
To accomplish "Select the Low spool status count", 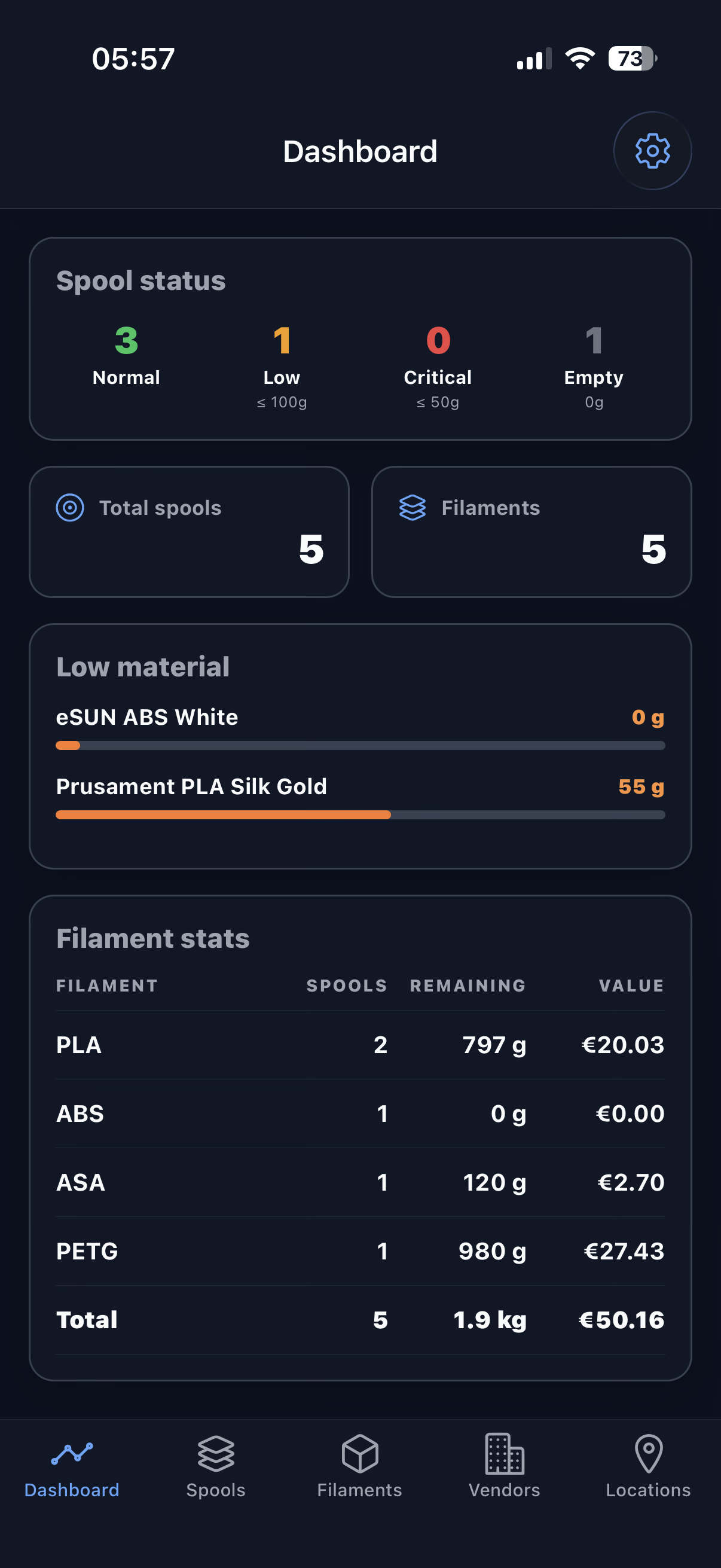I will pyautogui.click(x=282, y=340).
